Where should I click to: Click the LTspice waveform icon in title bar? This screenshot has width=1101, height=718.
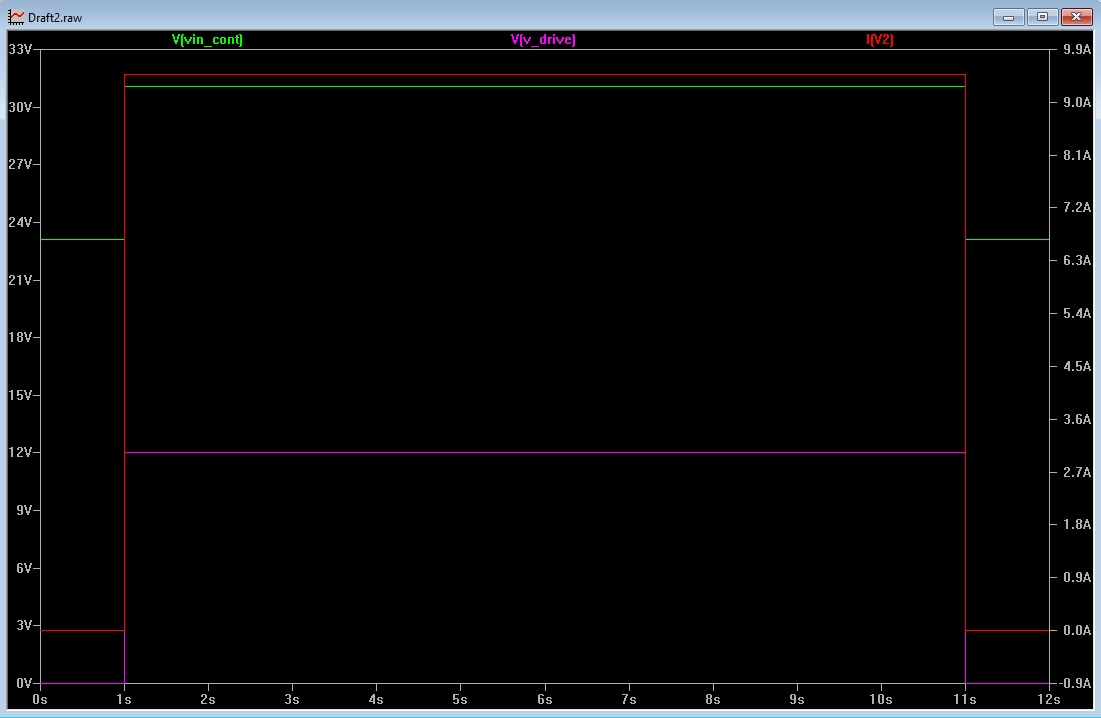point(15,17)
